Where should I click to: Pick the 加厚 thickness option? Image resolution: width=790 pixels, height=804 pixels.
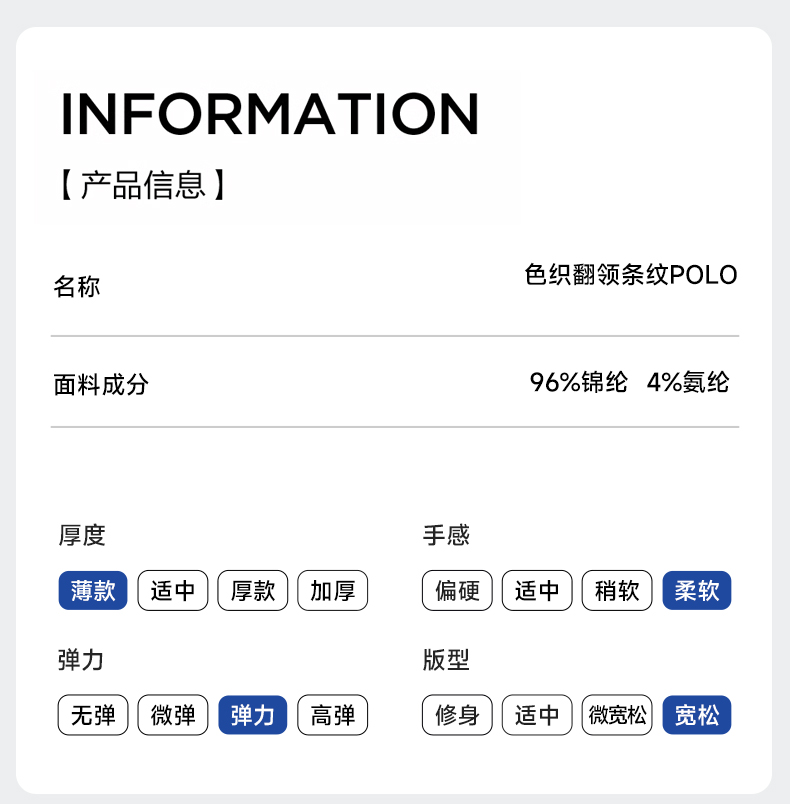(333, 591)
